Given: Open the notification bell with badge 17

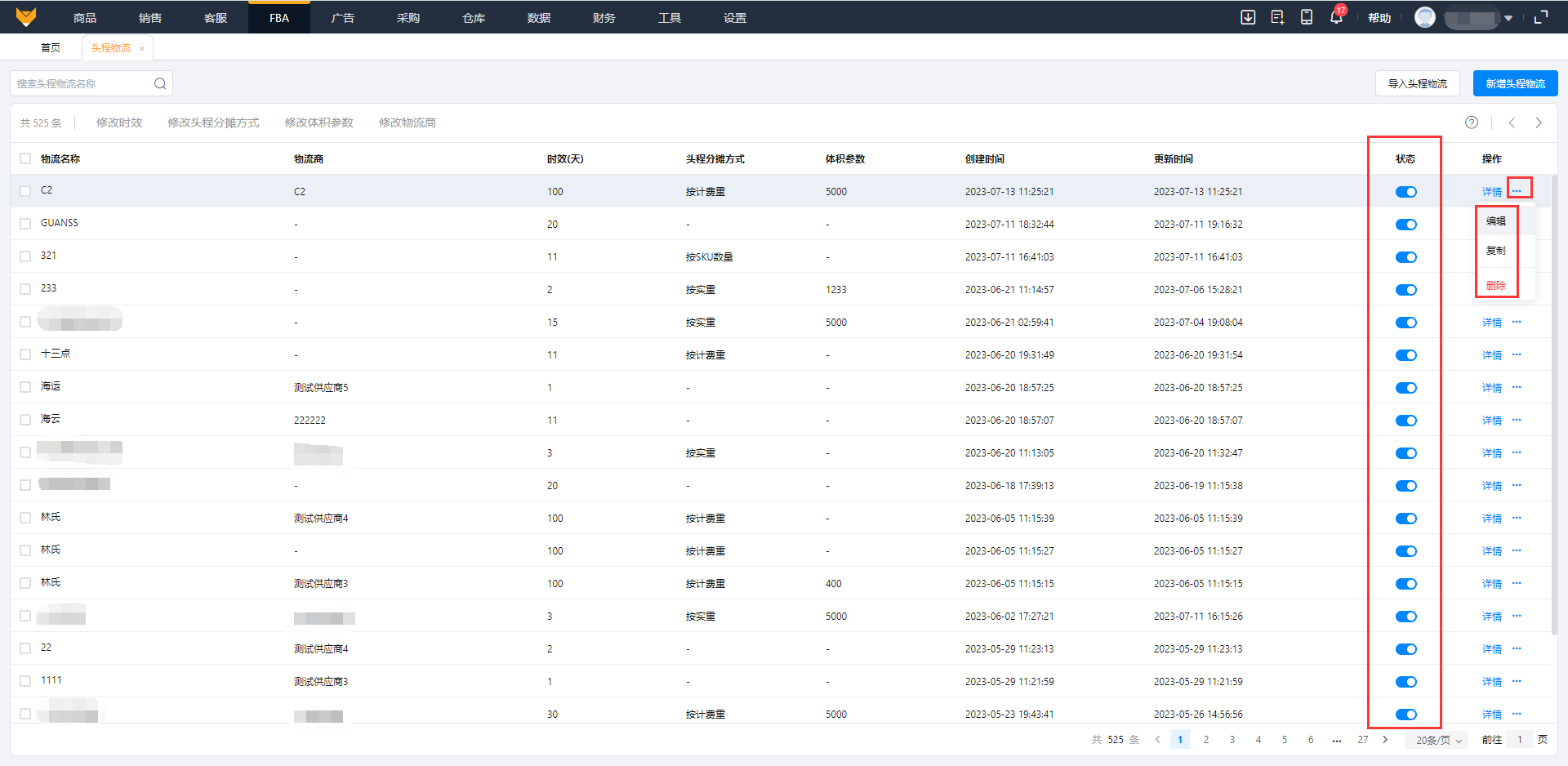Looking at the screenshot, I should (1336, 17).
